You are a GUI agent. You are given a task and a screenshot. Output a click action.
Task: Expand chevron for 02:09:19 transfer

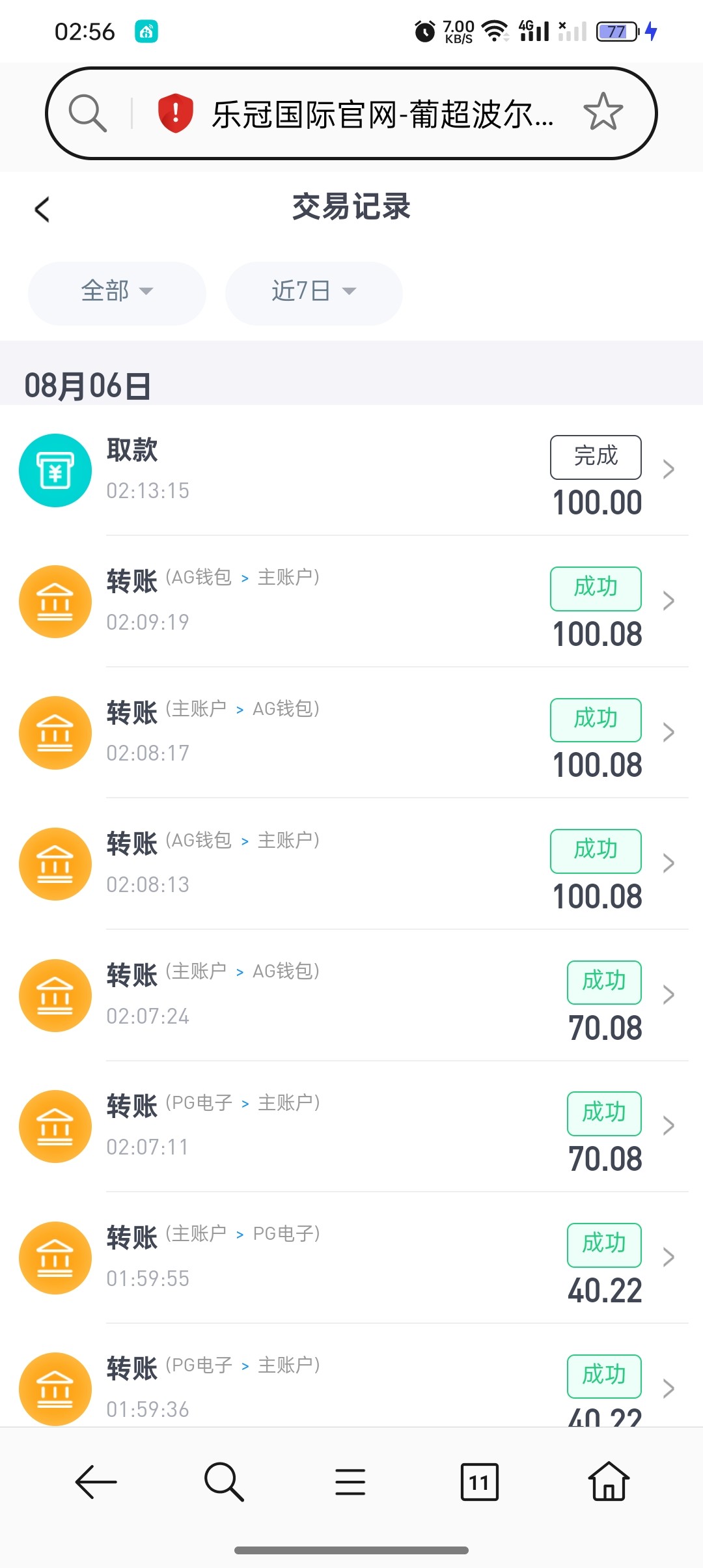[668, 601]
